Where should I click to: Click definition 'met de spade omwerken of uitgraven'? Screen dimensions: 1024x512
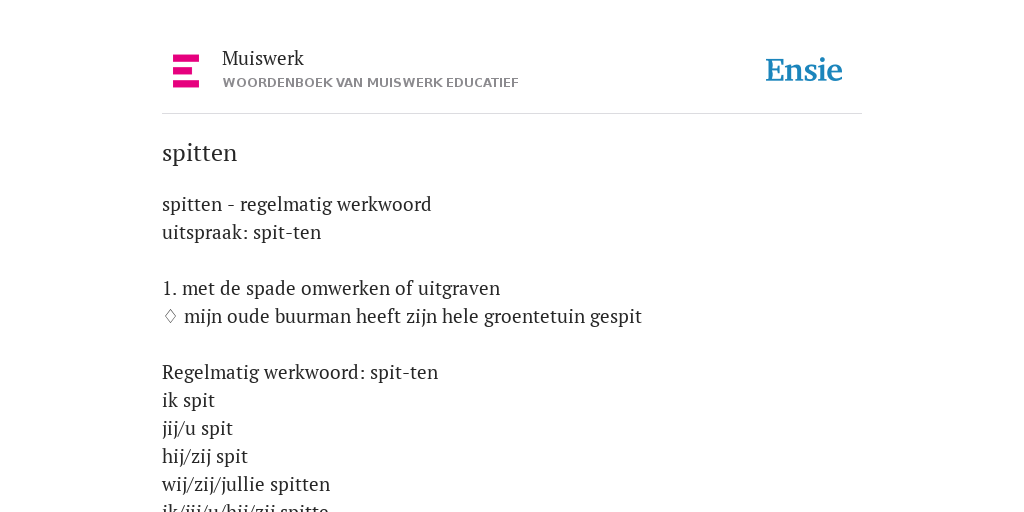341,289
